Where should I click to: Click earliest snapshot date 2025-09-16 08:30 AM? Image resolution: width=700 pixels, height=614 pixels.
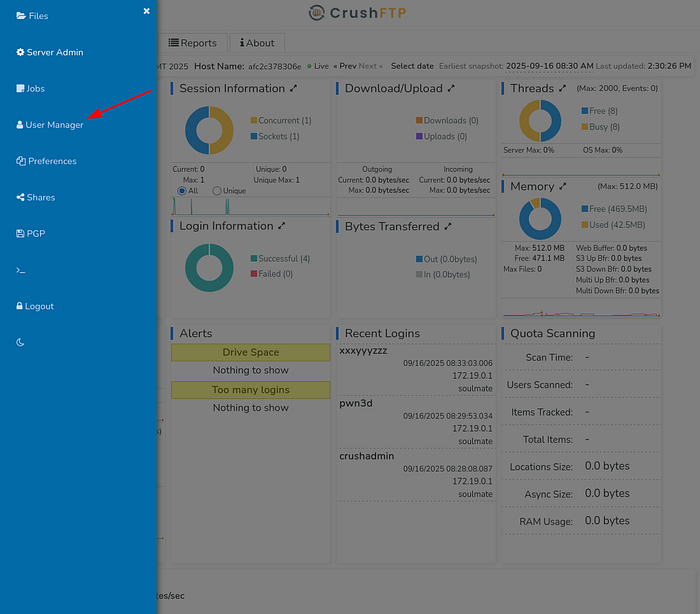(550, 66)
